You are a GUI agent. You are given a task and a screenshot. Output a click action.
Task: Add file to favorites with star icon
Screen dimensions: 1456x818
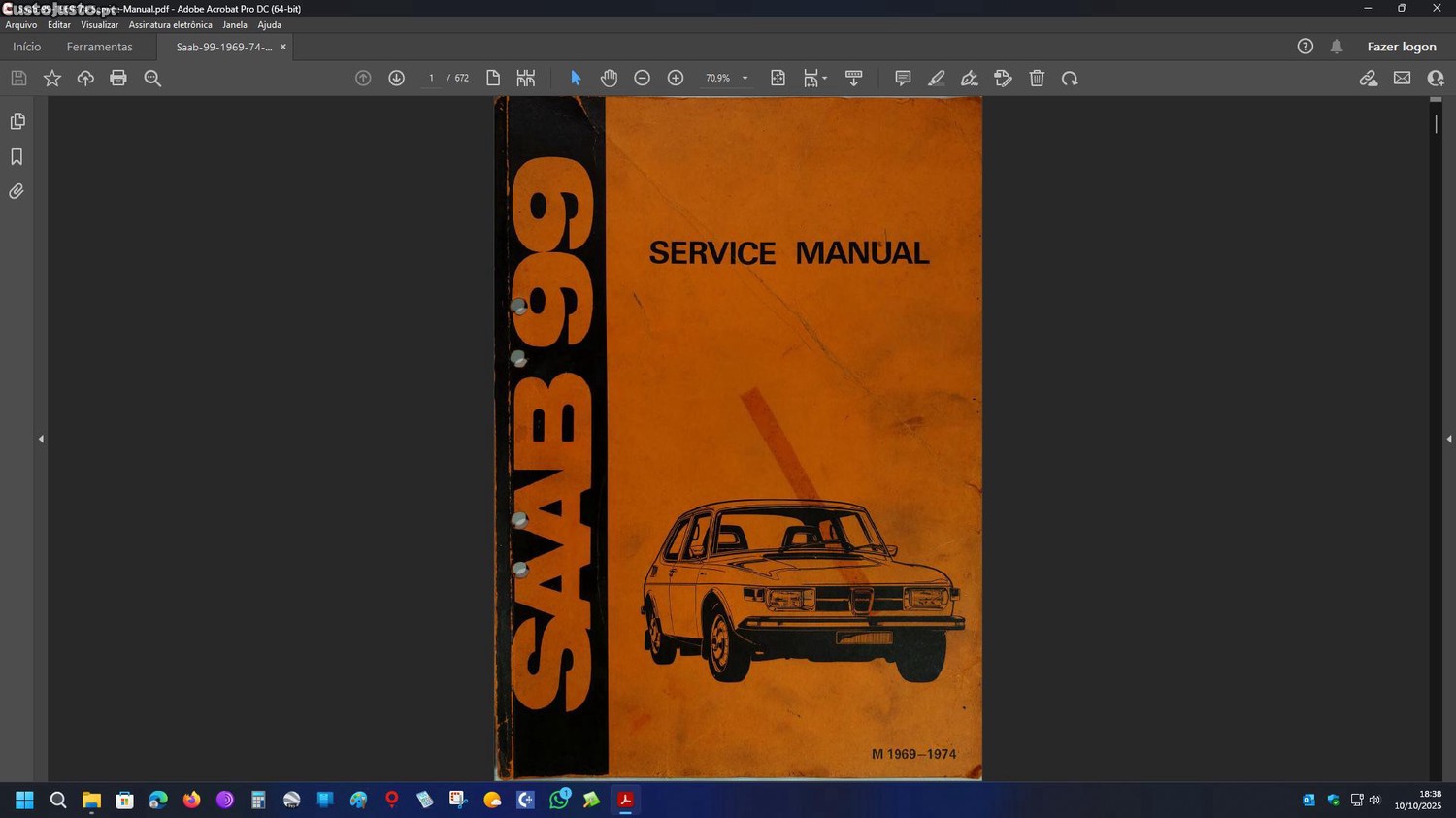coord(52,79)
